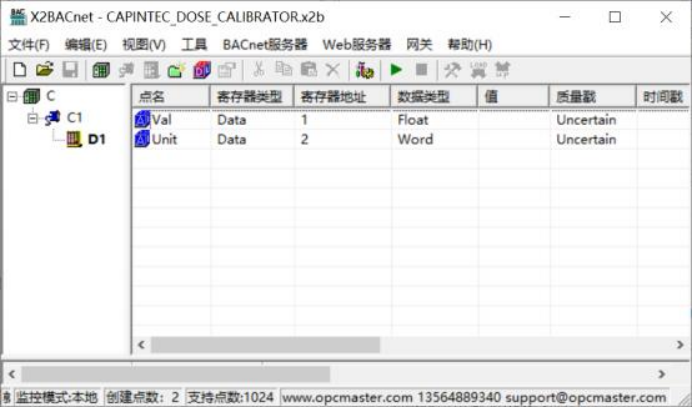
Task: Click the gray Stop square icon
Action: (x=422, y=69)
